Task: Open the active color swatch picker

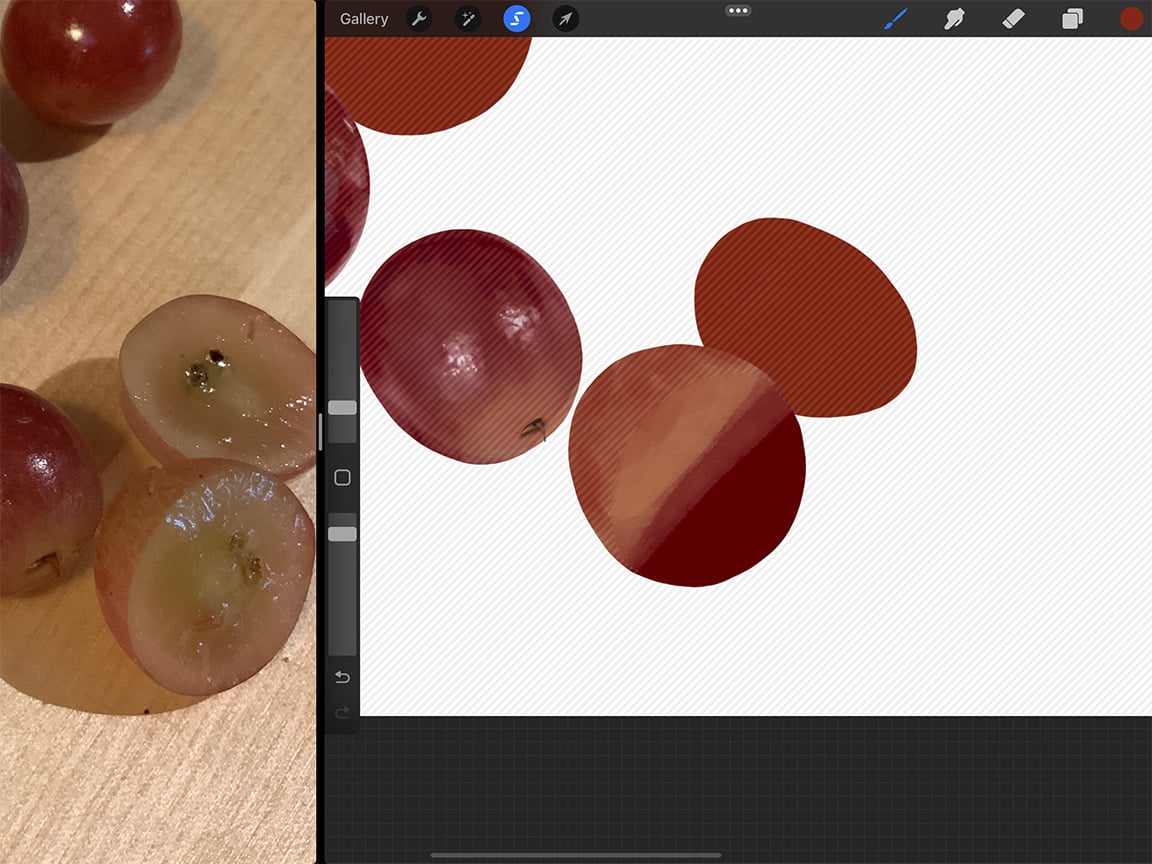Action: click(1131, 18)
